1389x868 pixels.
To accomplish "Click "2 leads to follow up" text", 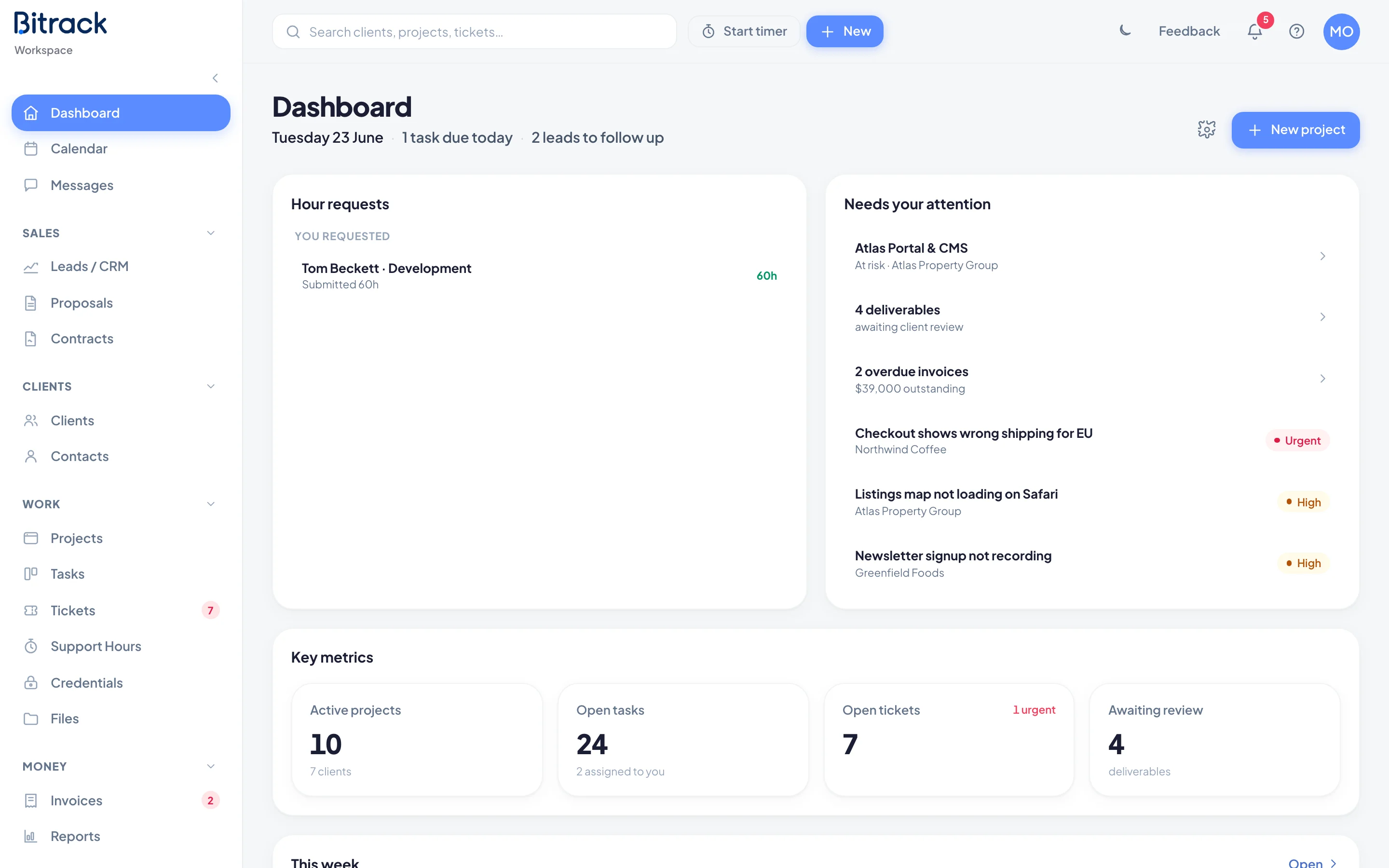I will [x=597, y=138].
